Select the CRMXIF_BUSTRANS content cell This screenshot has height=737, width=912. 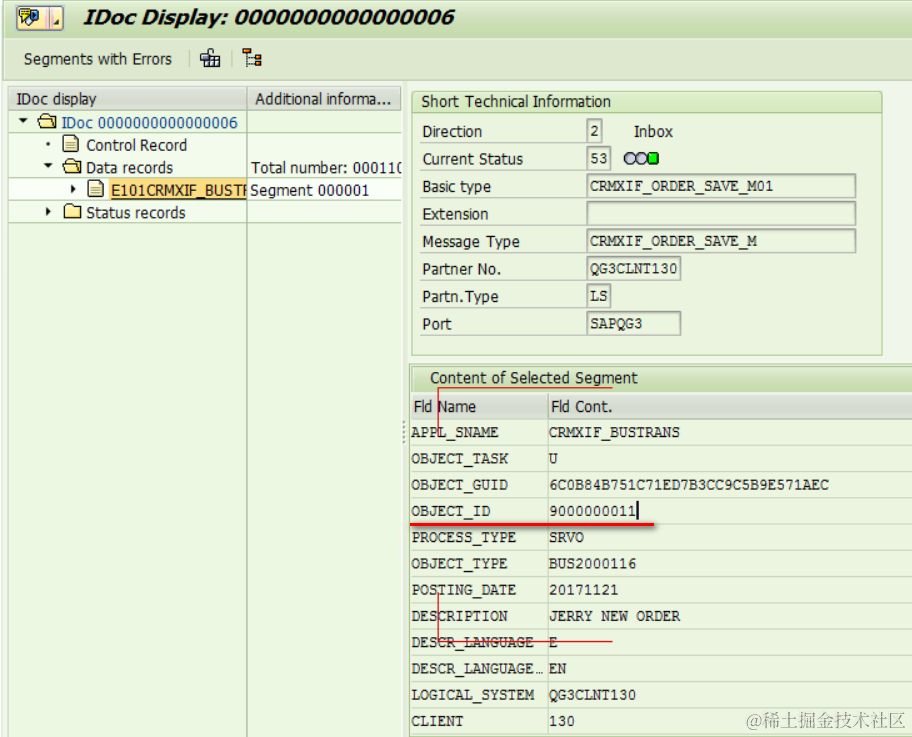730,432
